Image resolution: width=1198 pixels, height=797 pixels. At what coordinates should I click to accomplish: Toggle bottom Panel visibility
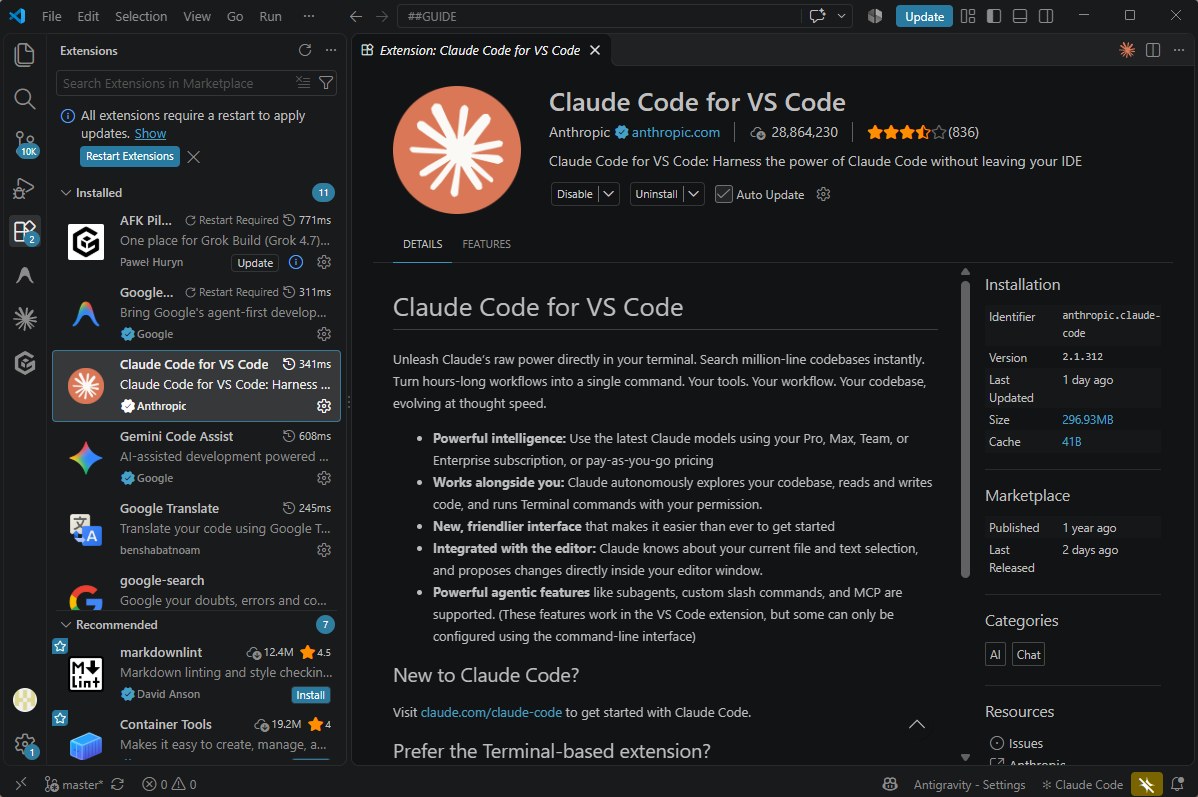(x=1020, y=16)
